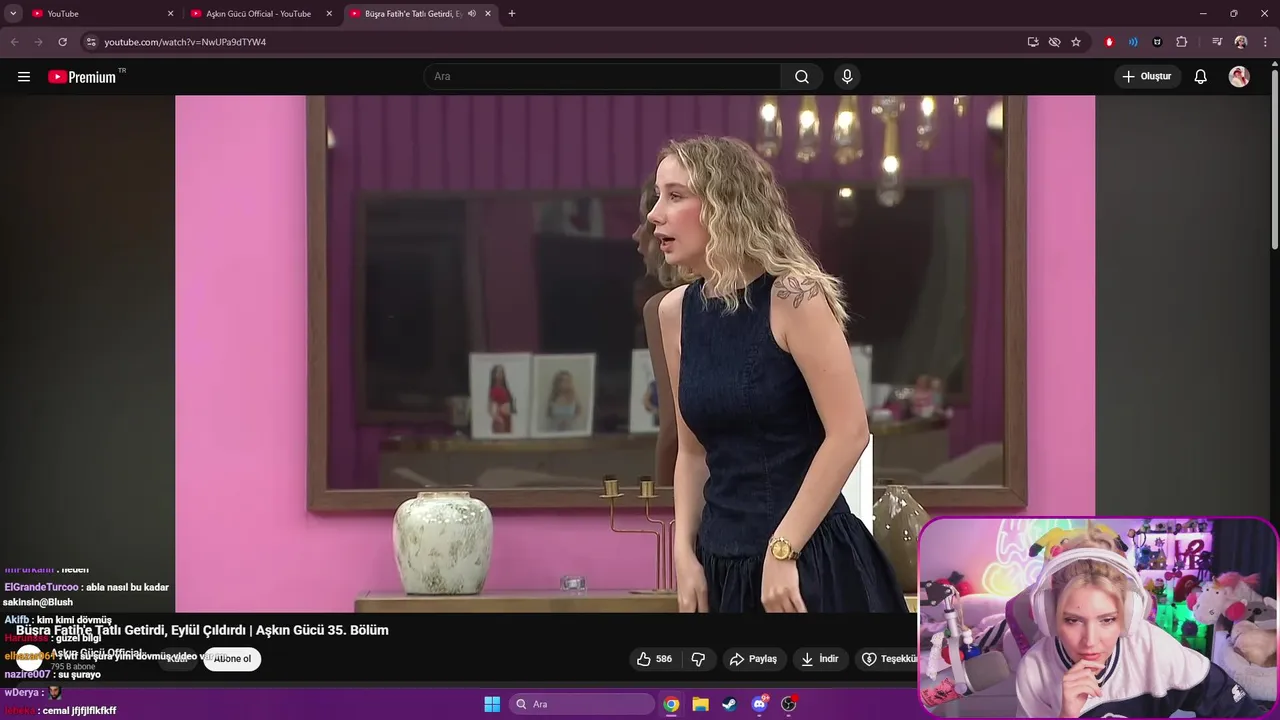Click the video player area

[635, 354]
